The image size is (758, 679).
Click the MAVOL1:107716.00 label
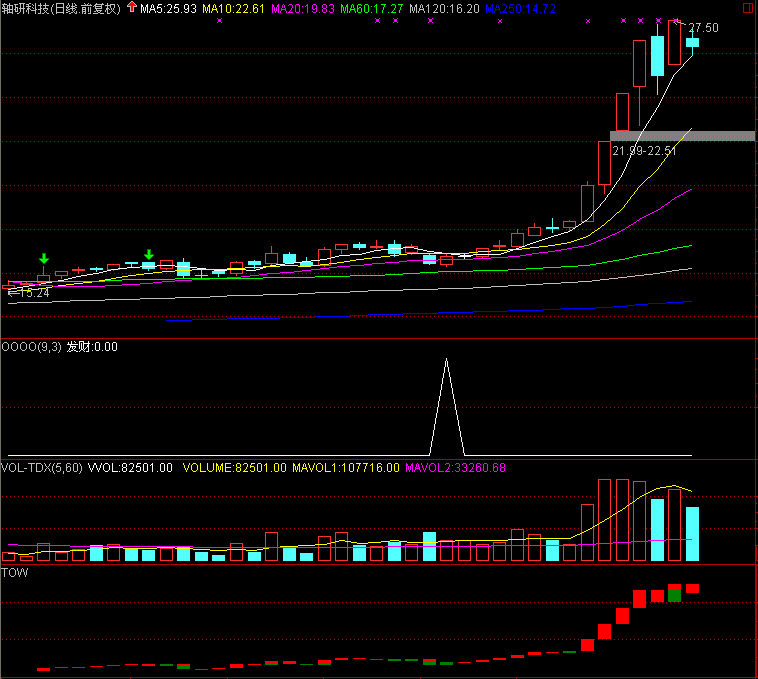click(346, 467)
